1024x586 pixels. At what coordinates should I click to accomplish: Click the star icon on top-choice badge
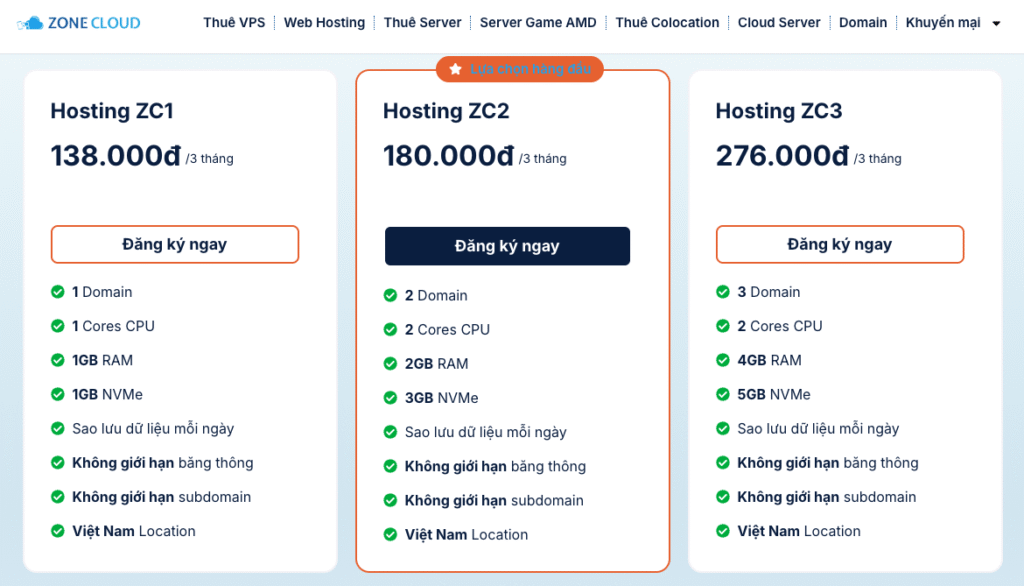(x=456, y=69)
